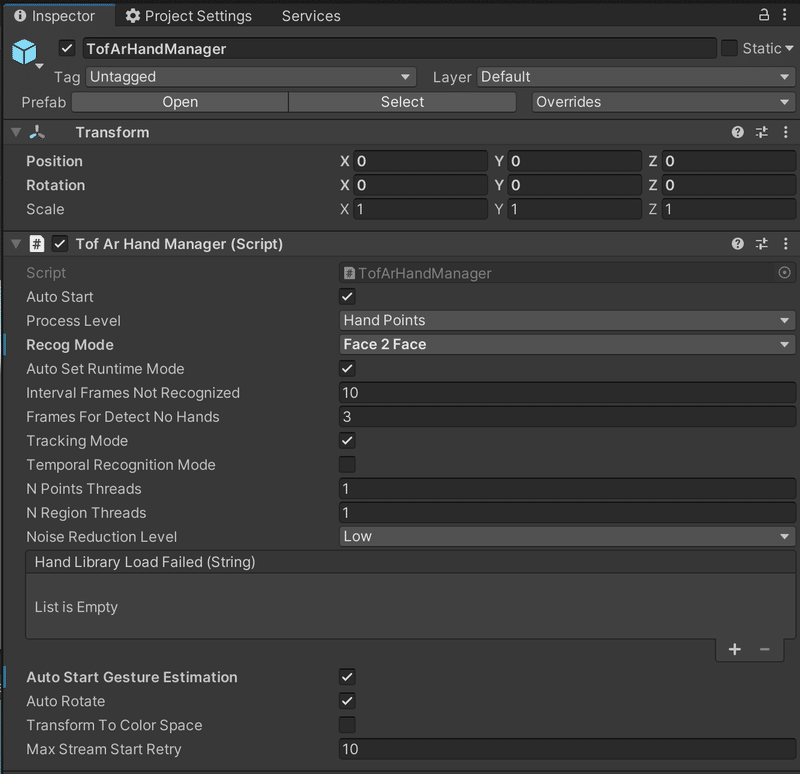
Task: Click the Rotation X field
Action: pos(420,185)
